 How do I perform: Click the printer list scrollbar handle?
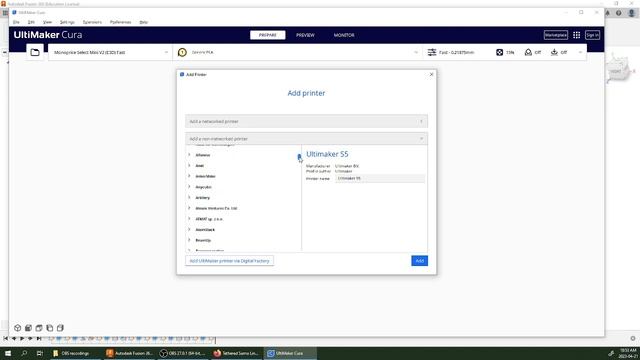pos(299,157)
